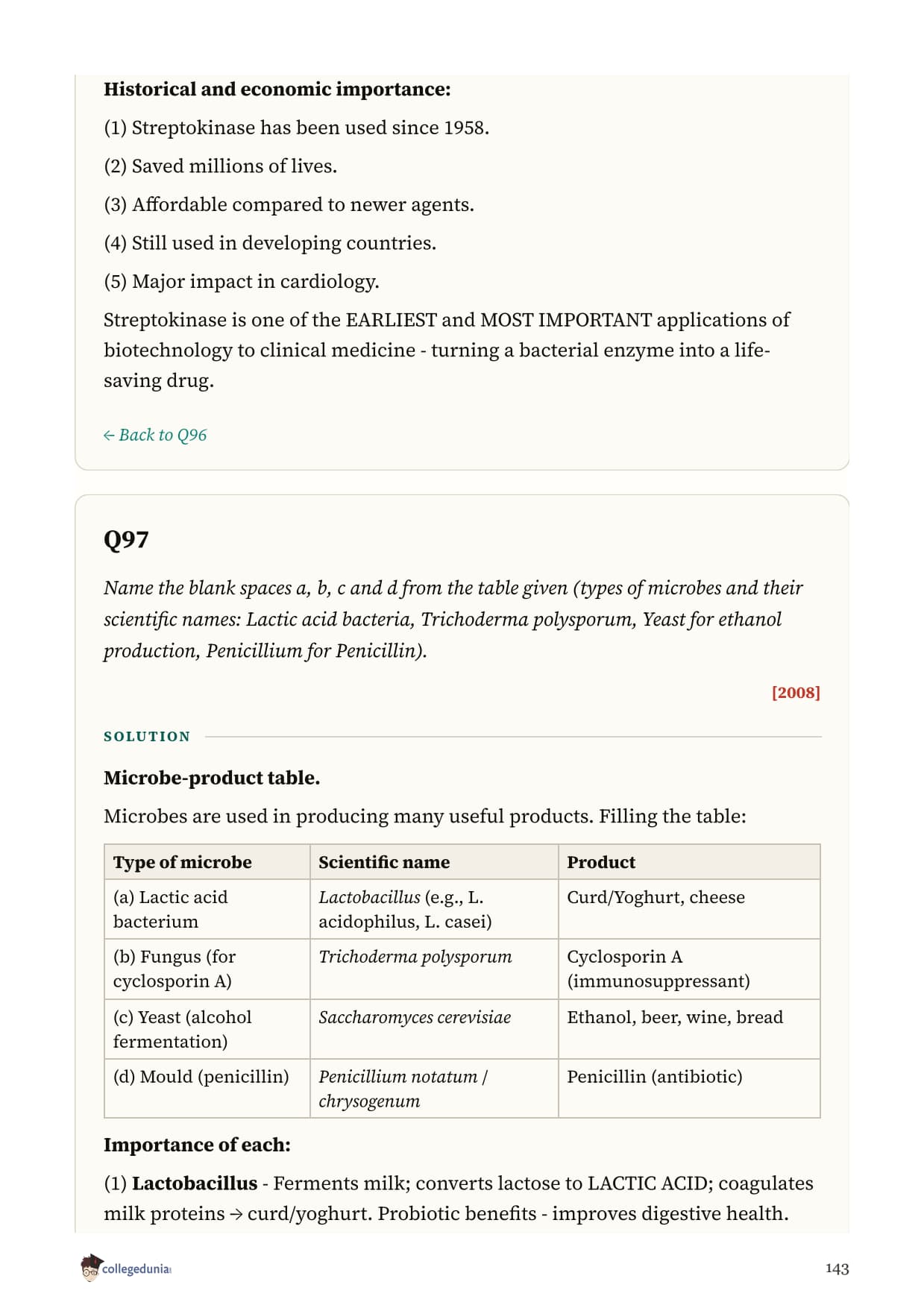
Task: Select the Trichoderma polysporum table cell
Action: coord(434,969)
